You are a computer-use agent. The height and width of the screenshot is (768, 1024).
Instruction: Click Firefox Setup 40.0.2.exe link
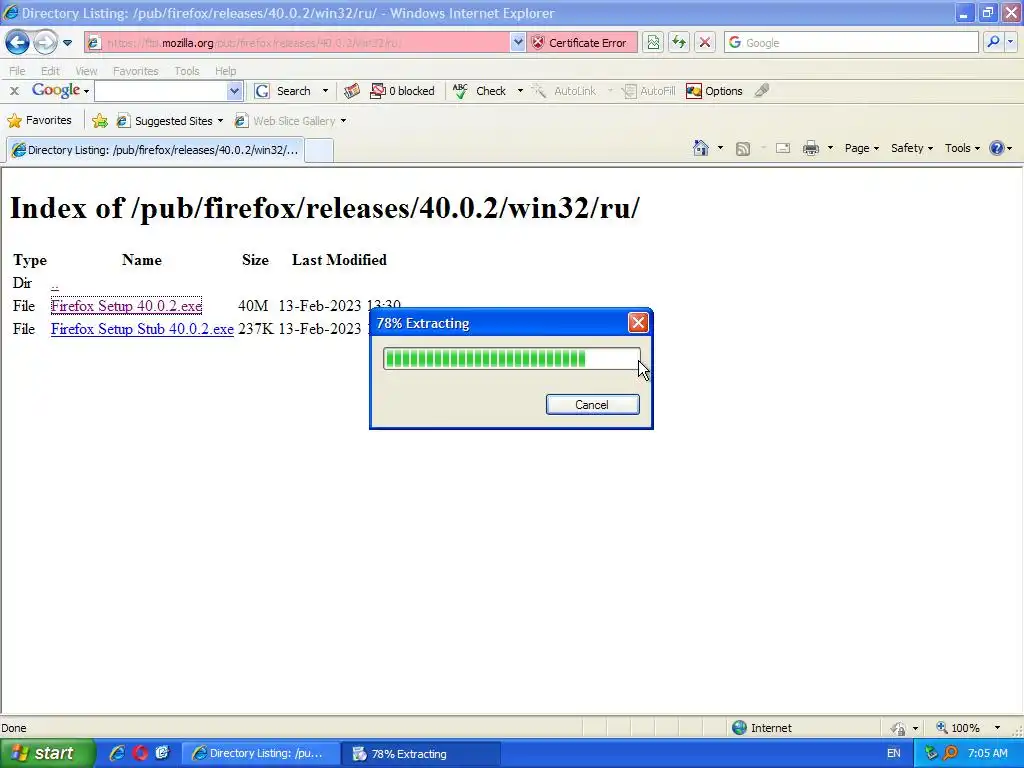coord(126,306)
